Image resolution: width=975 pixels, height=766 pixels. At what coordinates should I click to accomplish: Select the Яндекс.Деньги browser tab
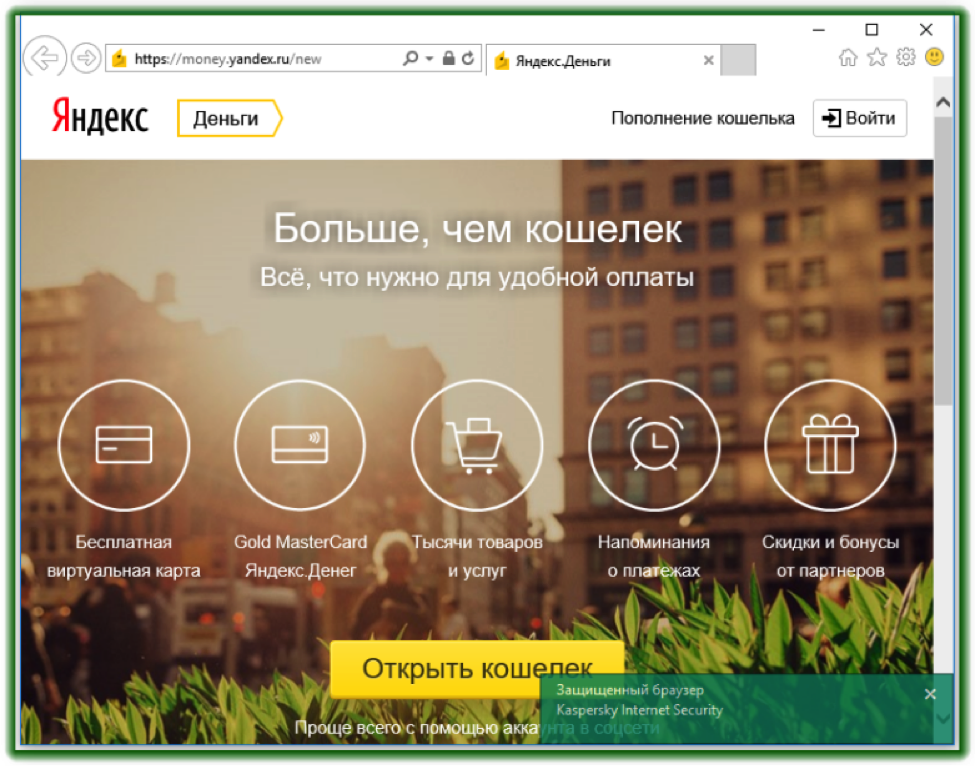(x=602, y=60)
